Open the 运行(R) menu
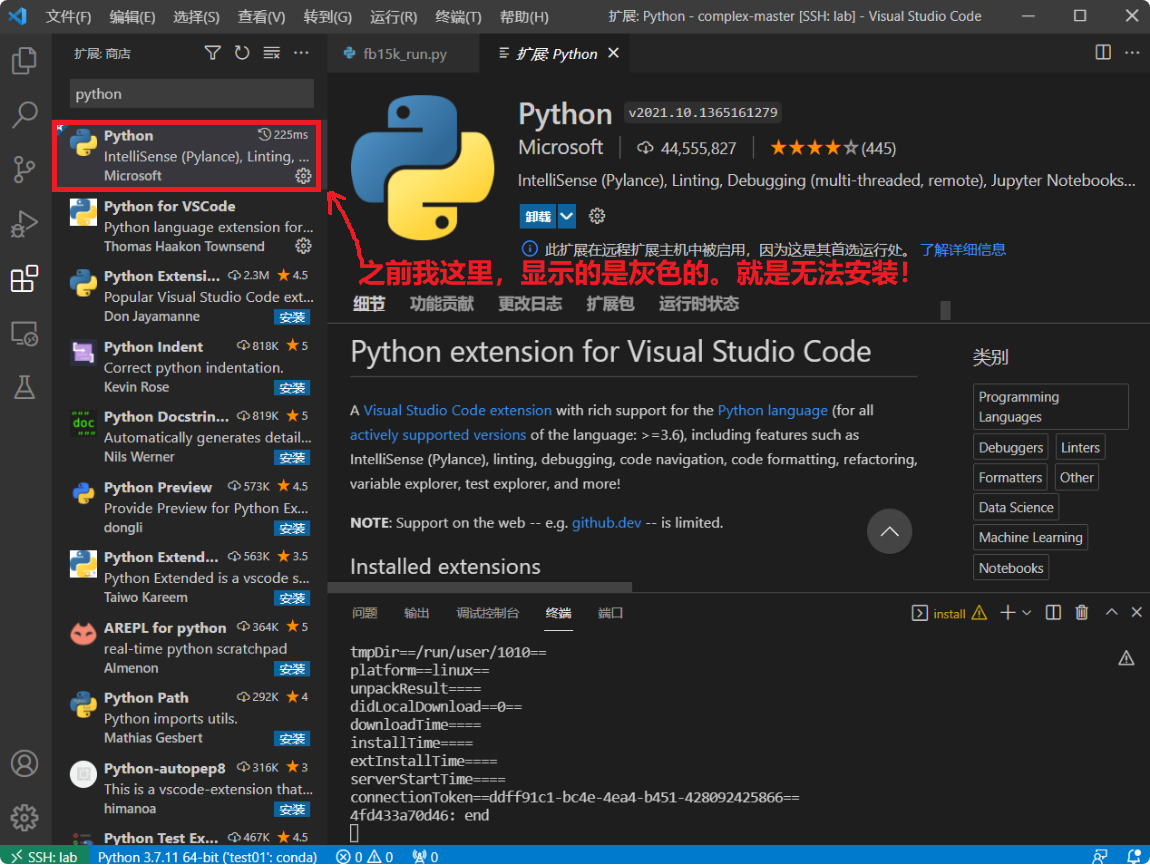The width and height of the screenshot is (1150, 865). pos(393,16)
